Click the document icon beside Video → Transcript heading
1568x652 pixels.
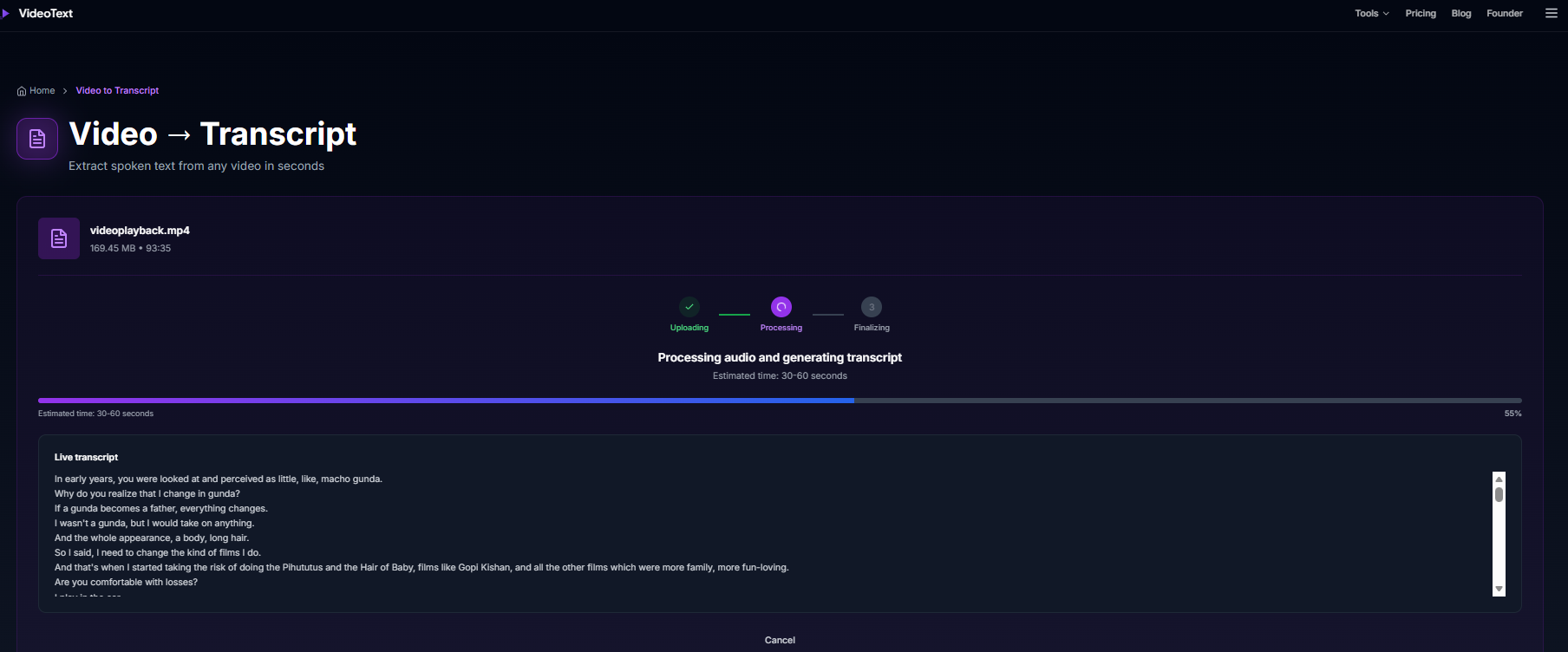click(37, 139)
